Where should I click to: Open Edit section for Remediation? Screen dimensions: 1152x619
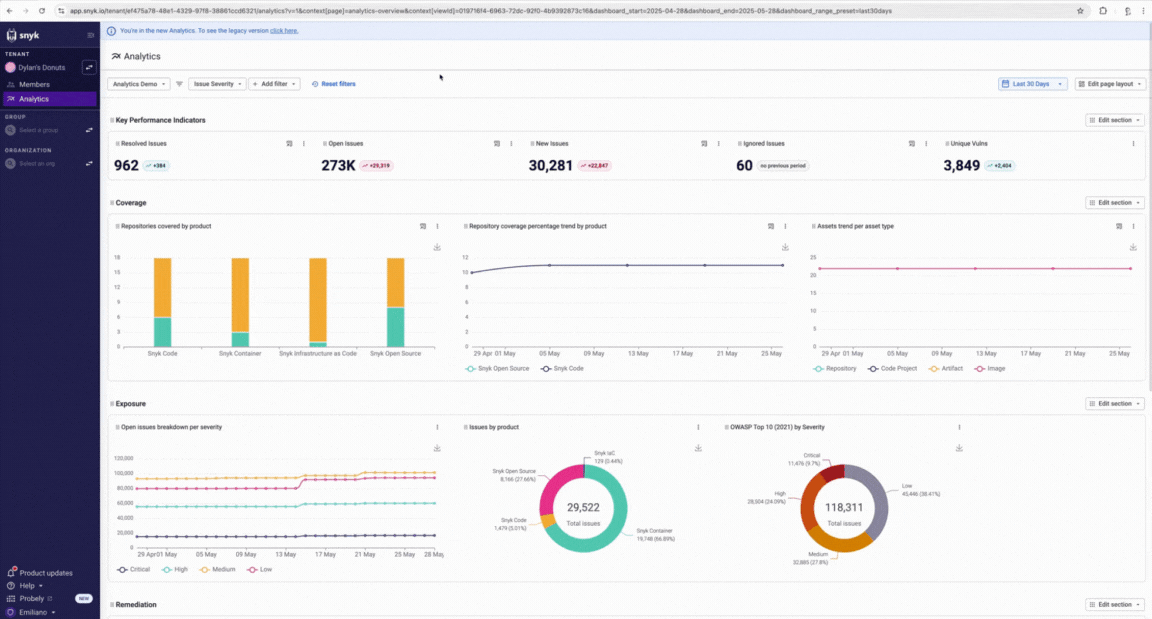1115,604
